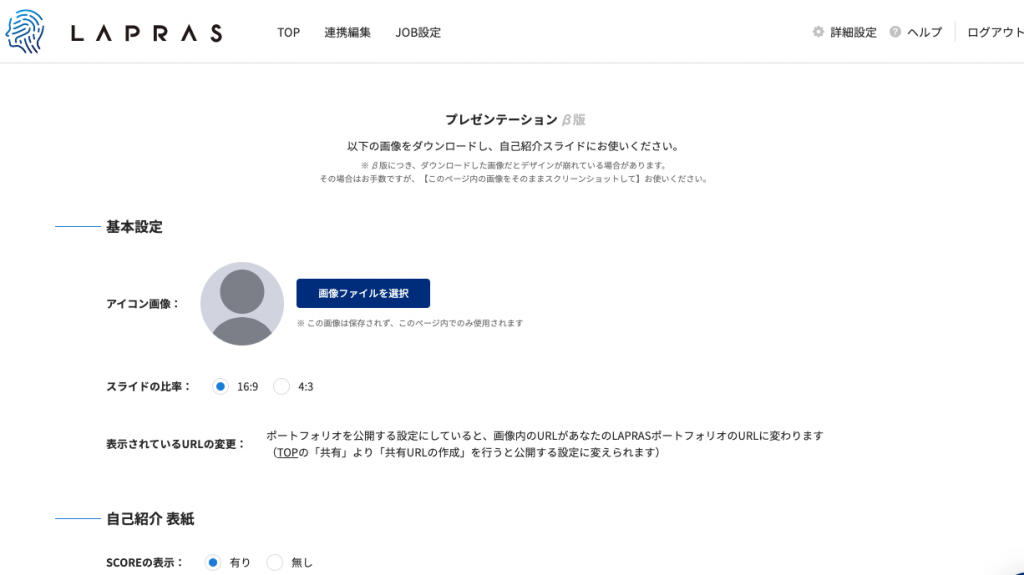Click the SCOREの表示： label

pos(145,563)
